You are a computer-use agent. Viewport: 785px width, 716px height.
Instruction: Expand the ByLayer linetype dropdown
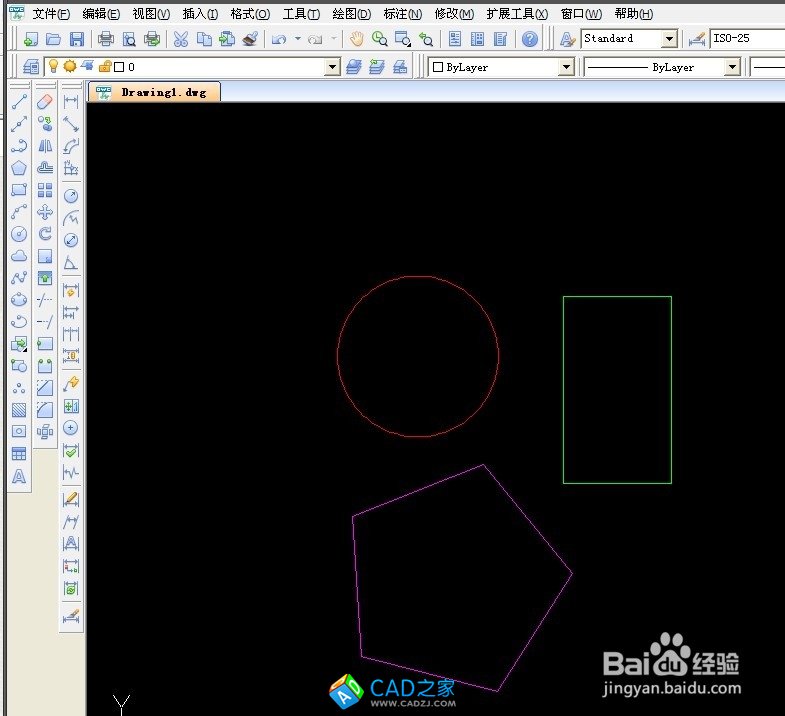click(732, 67)
